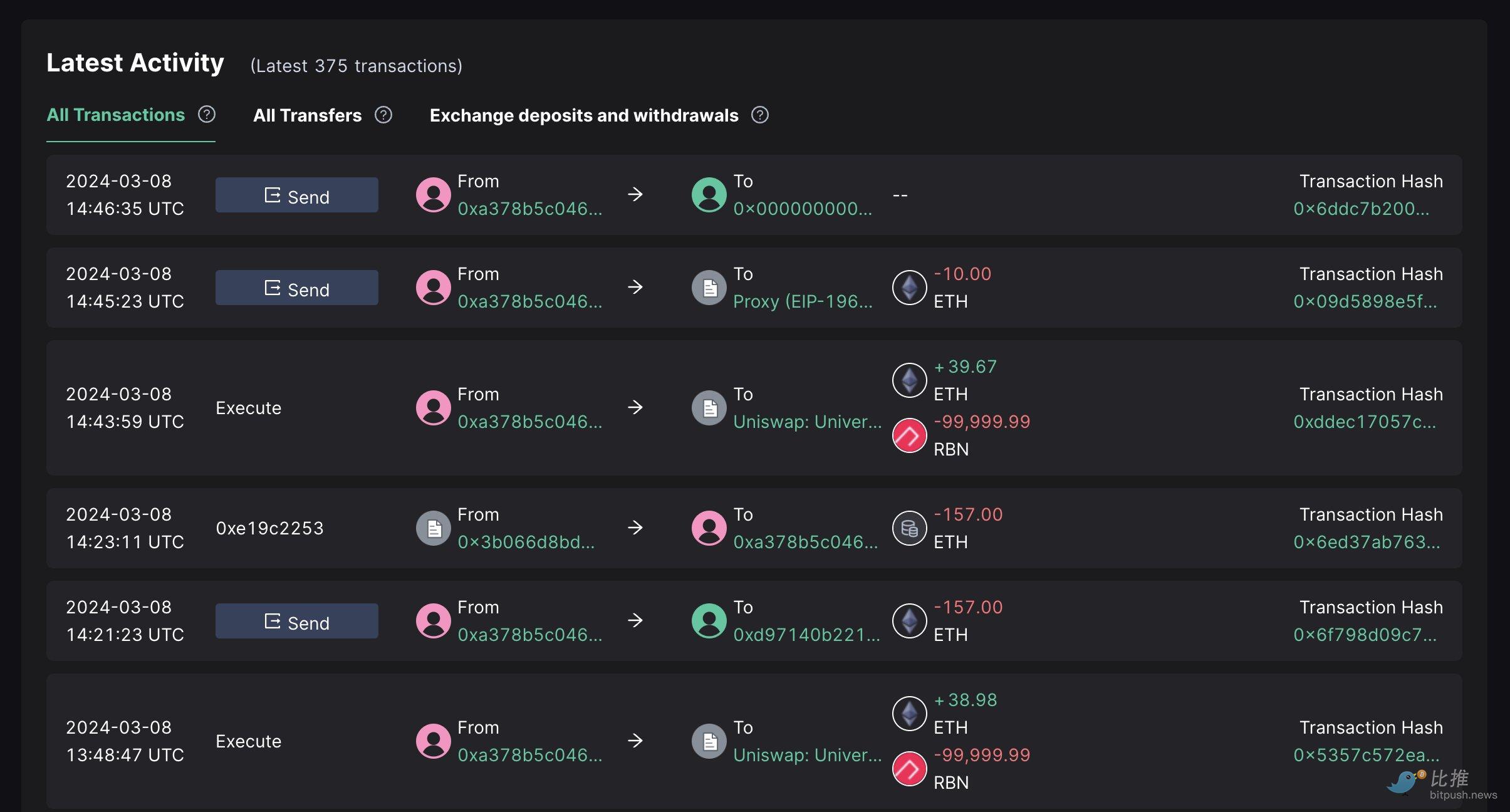This screenshot has height=812, width=1510.
Task: Open transaction hash 0x6ddc7b200 link
Action: (x=1362, y=209)
